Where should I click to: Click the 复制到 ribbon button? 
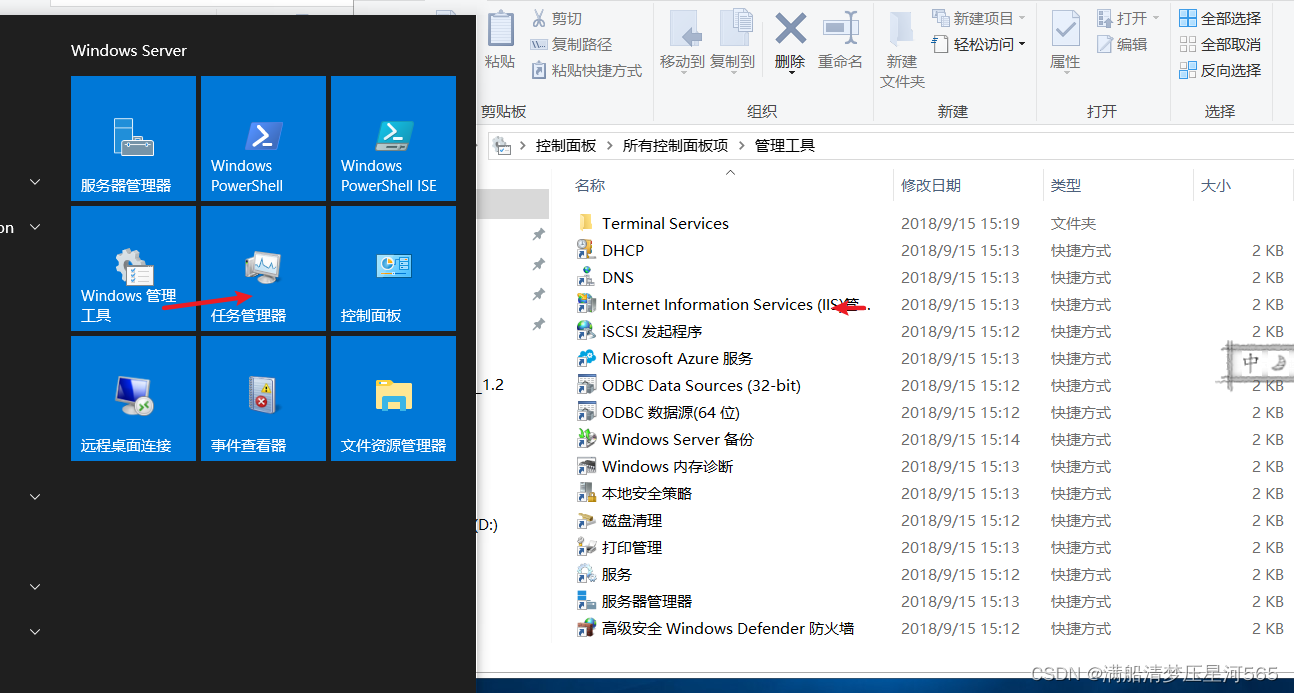[x=732, y=40]
